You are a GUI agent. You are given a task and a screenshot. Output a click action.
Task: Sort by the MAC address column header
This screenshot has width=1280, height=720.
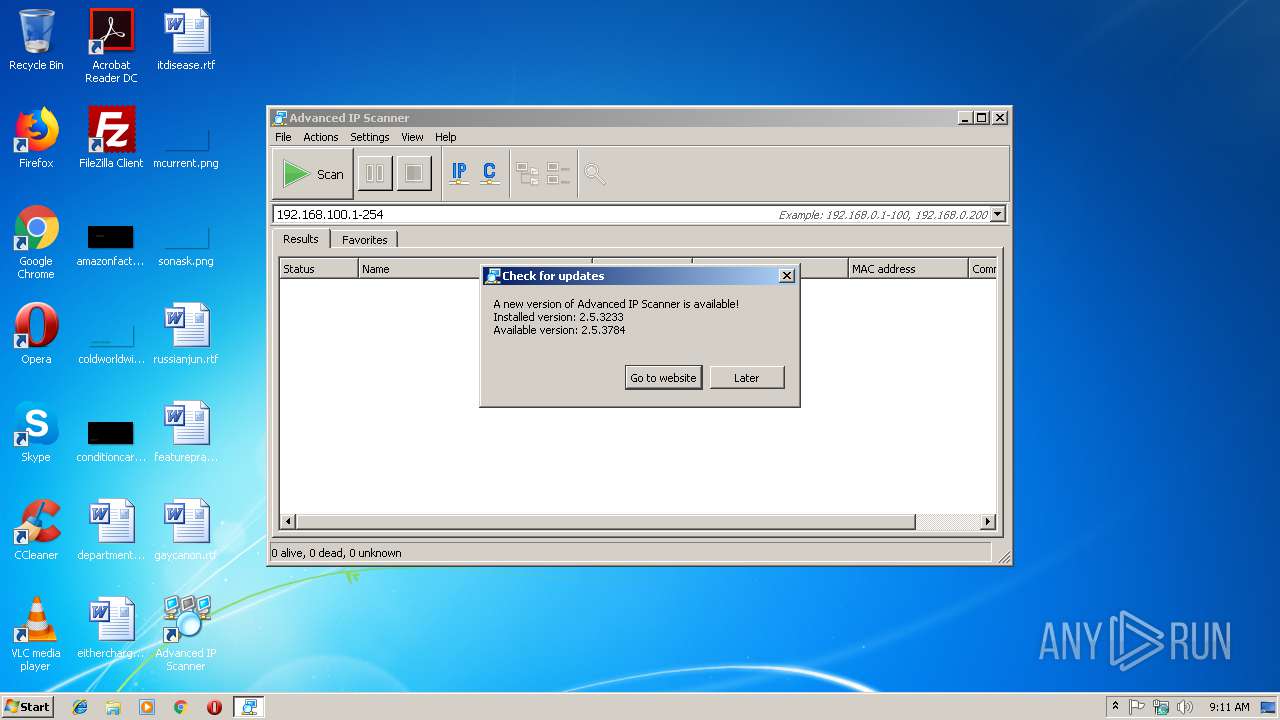pos(908,269)
